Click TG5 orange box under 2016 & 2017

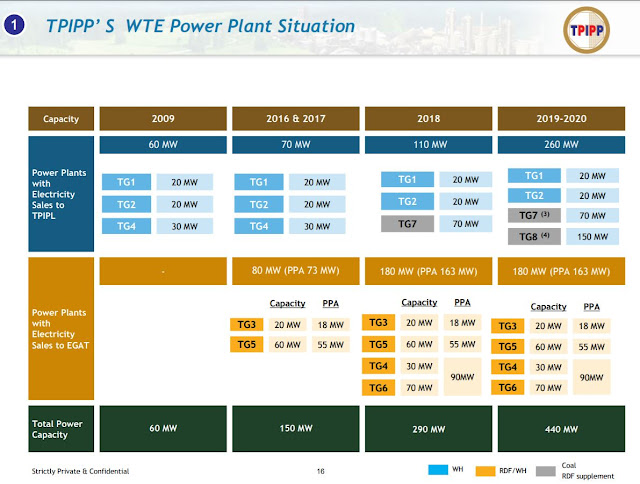click(x=247, y=344)
